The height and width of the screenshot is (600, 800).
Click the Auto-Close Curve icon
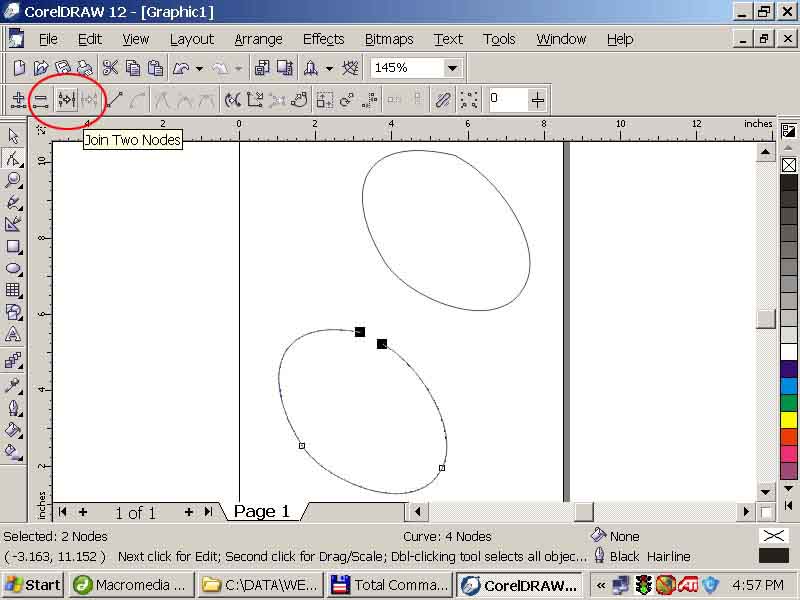[x=299, y=100]
